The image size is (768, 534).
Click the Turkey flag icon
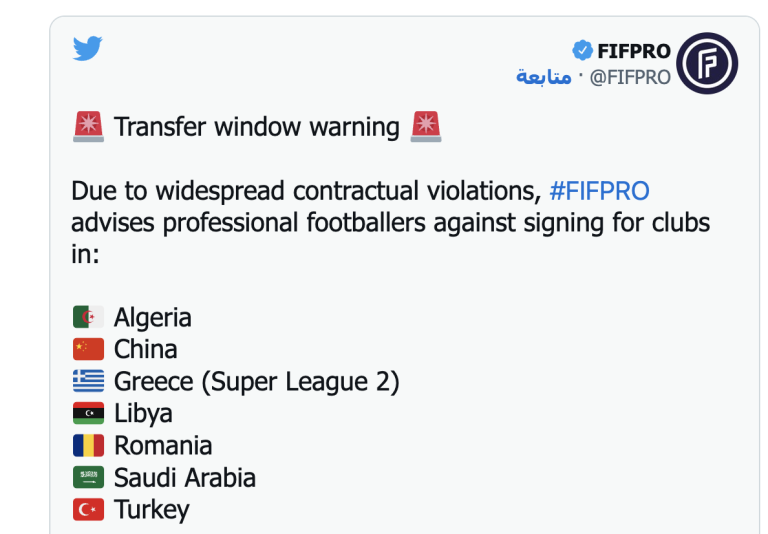(x=88, y=510)
